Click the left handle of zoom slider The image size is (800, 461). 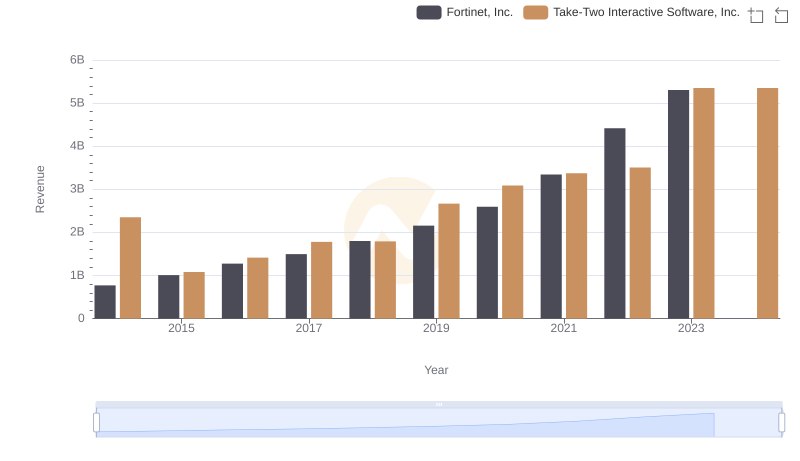pyautogui.click(x=96, y=422)
